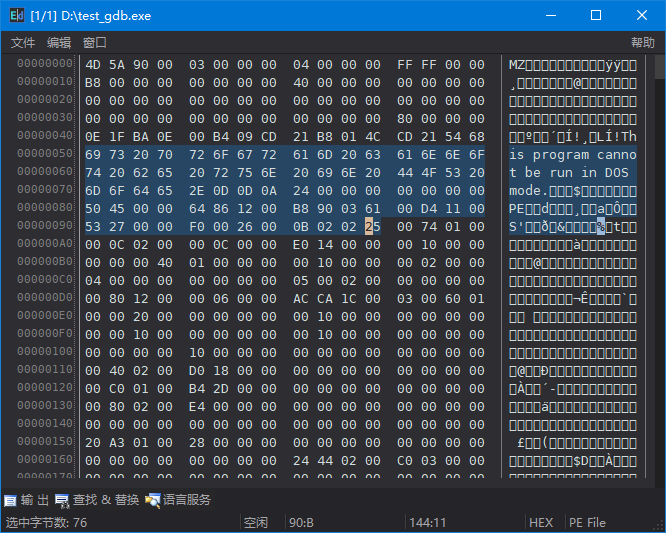
Task: Minimize the test_gdb.exe window
Action: [551, 15]
